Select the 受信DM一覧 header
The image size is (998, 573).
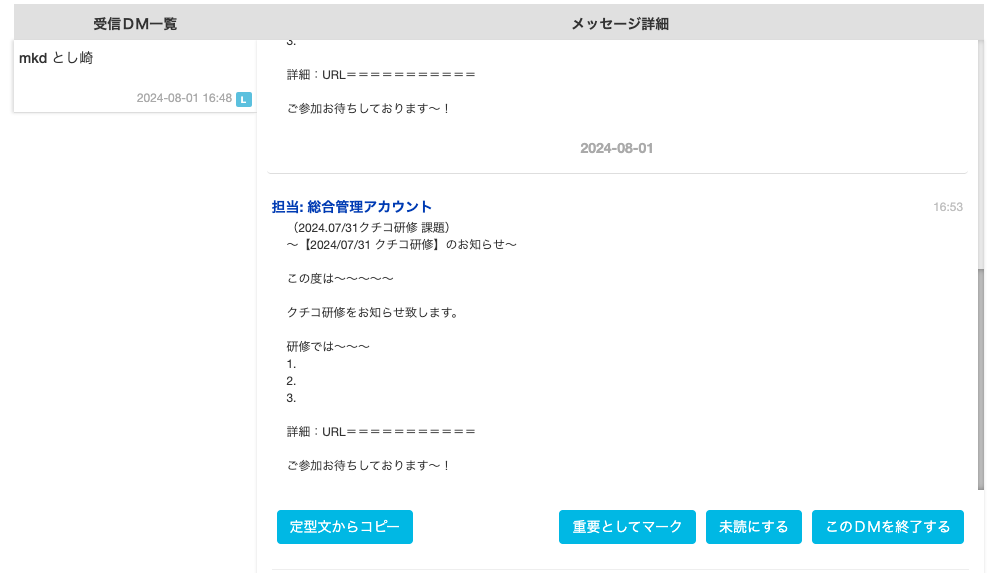click(x=135, y=24)
